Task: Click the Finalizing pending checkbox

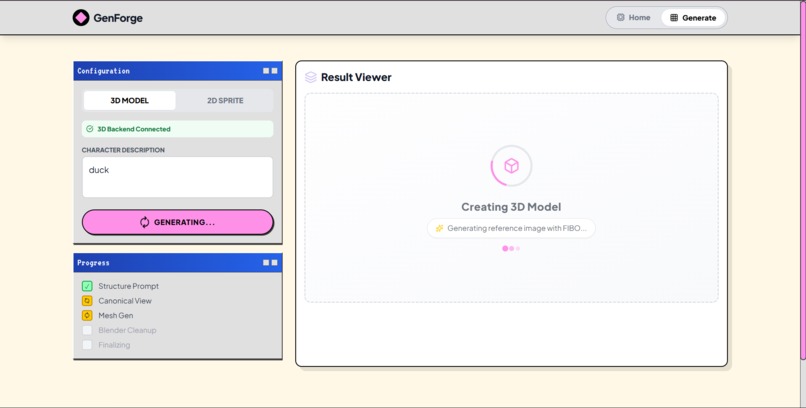Action: tap(87, 345)
